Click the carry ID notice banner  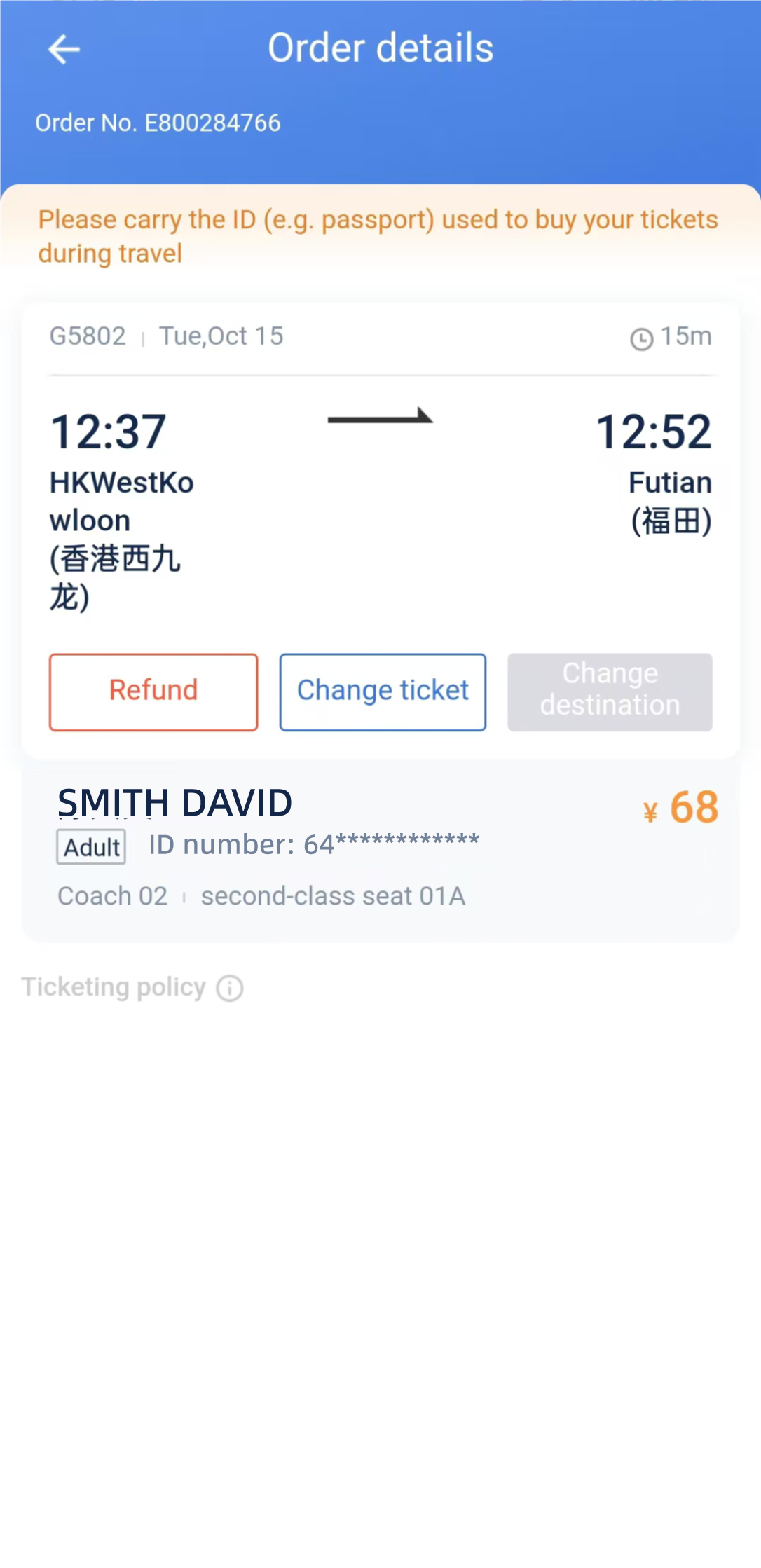[x=378, y=236]
